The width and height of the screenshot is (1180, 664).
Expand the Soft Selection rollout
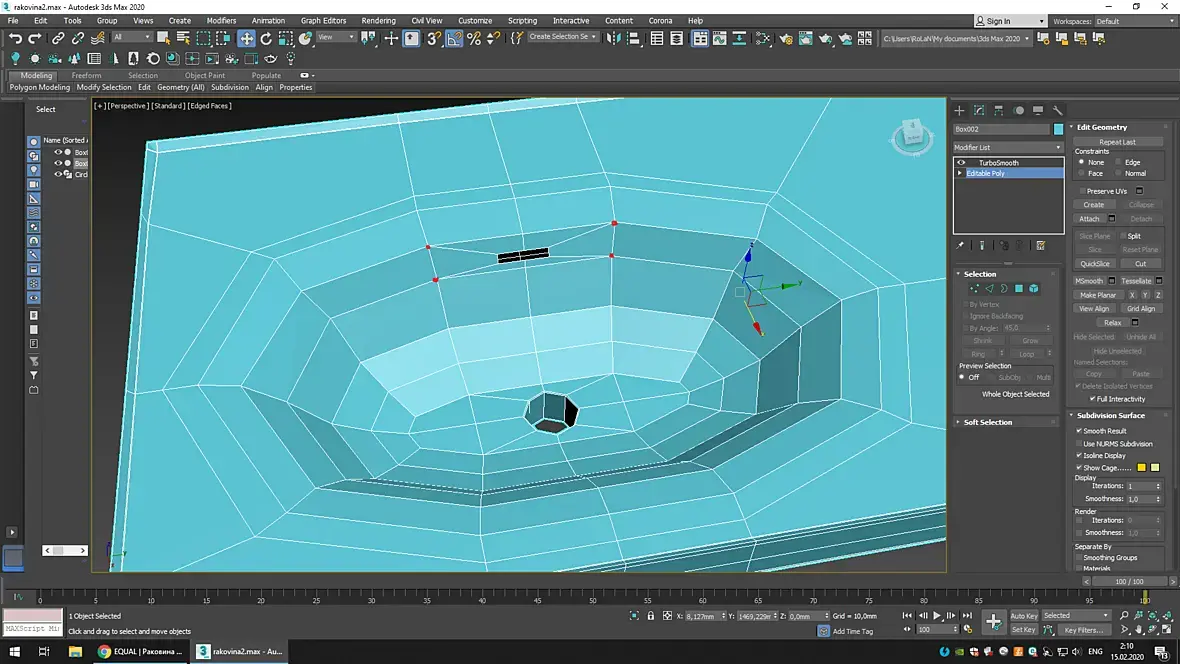pyautogui.click(x=987, y=422)
